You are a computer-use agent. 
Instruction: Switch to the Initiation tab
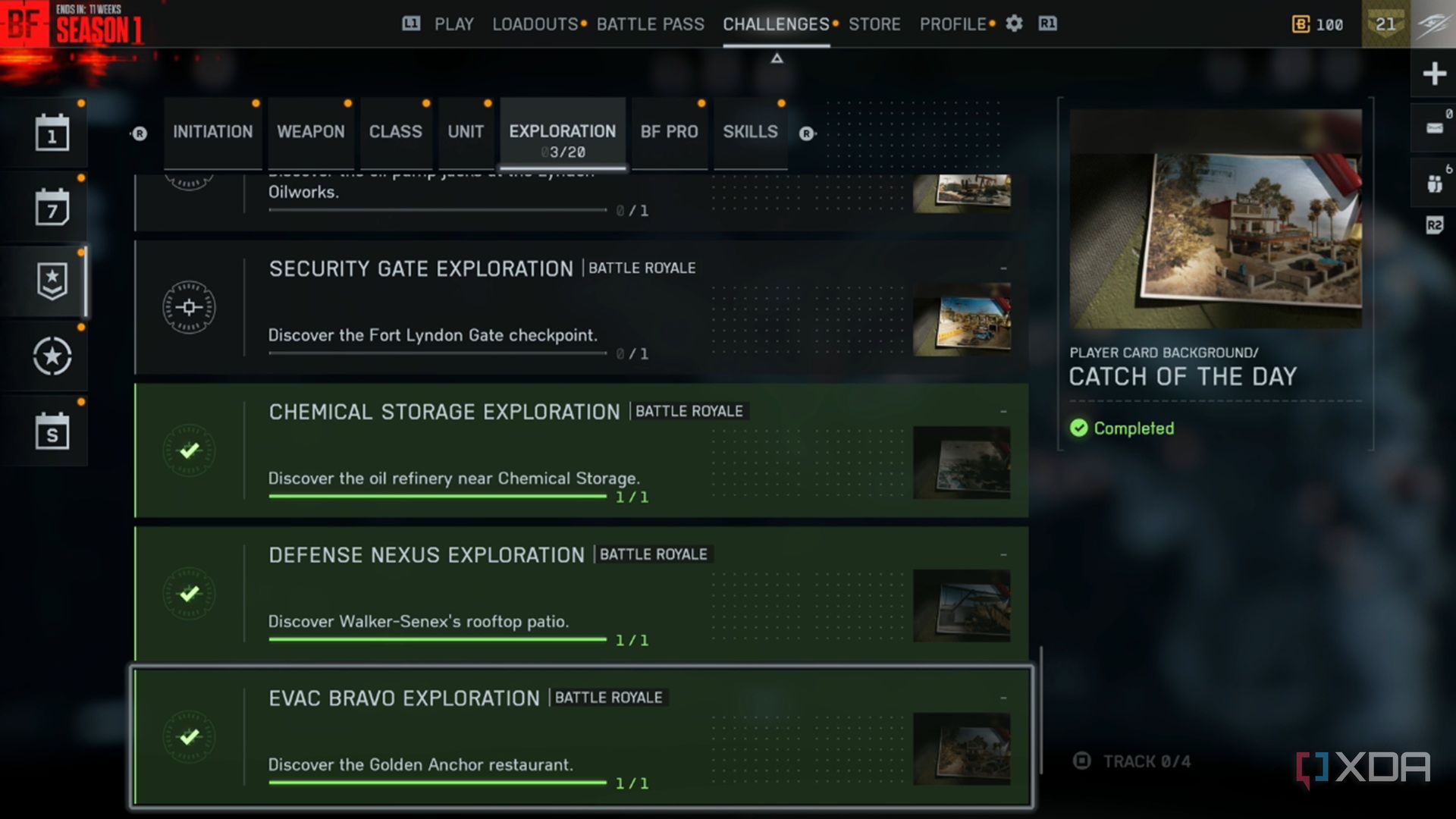[212, 132]
